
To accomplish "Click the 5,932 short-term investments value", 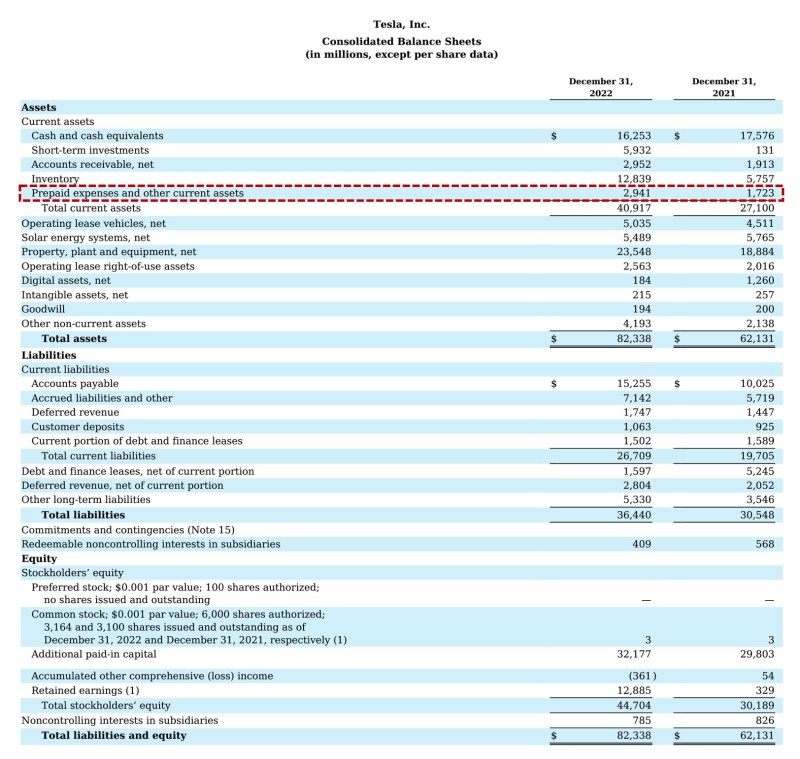I will (637, 150).
